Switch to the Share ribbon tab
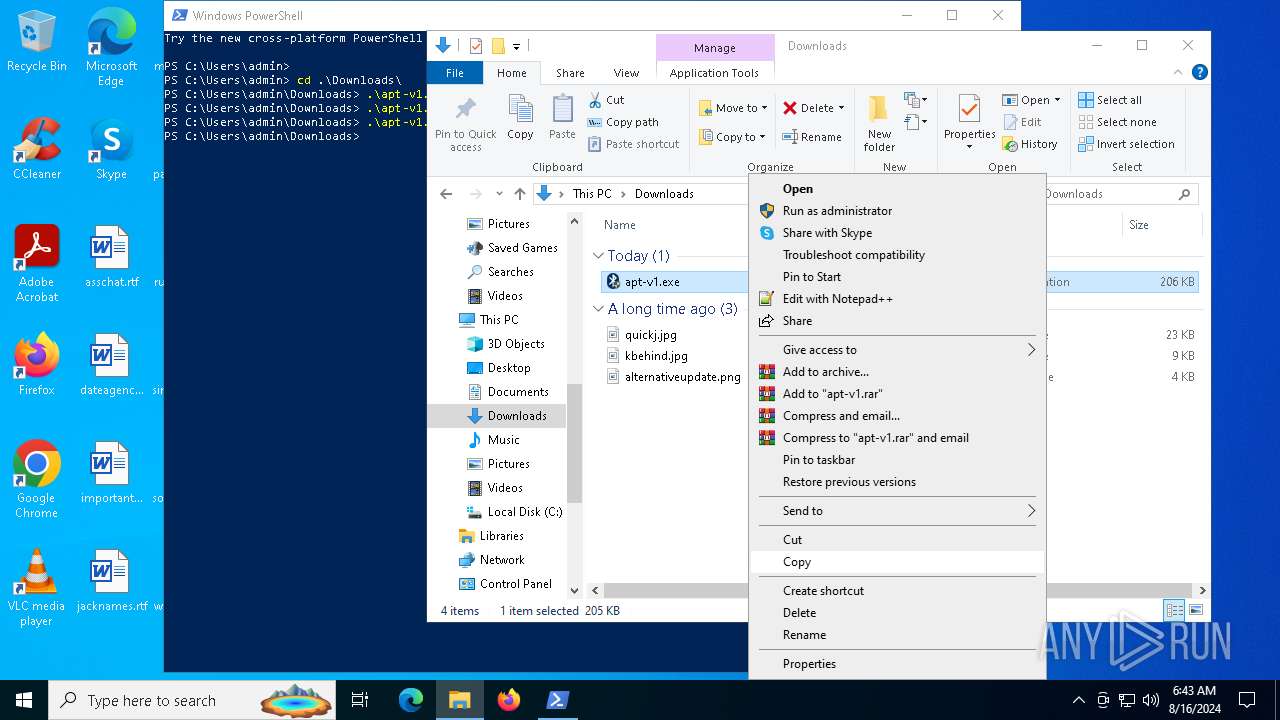Image resolution: width=1280 pixels, height=720 pixels. click(570, 73)
